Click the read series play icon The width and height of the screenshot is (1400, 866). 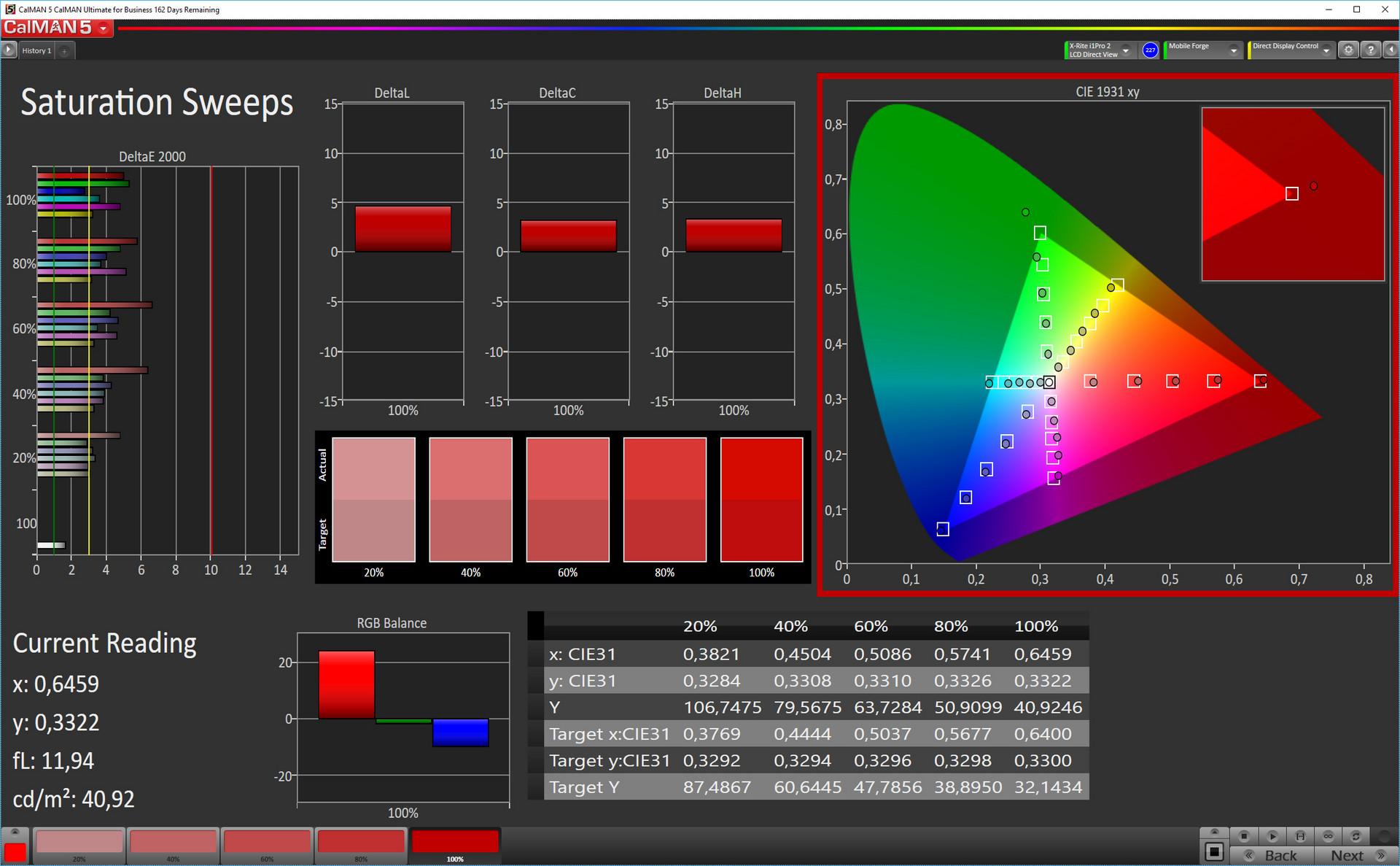click(x=1272, y=836)
